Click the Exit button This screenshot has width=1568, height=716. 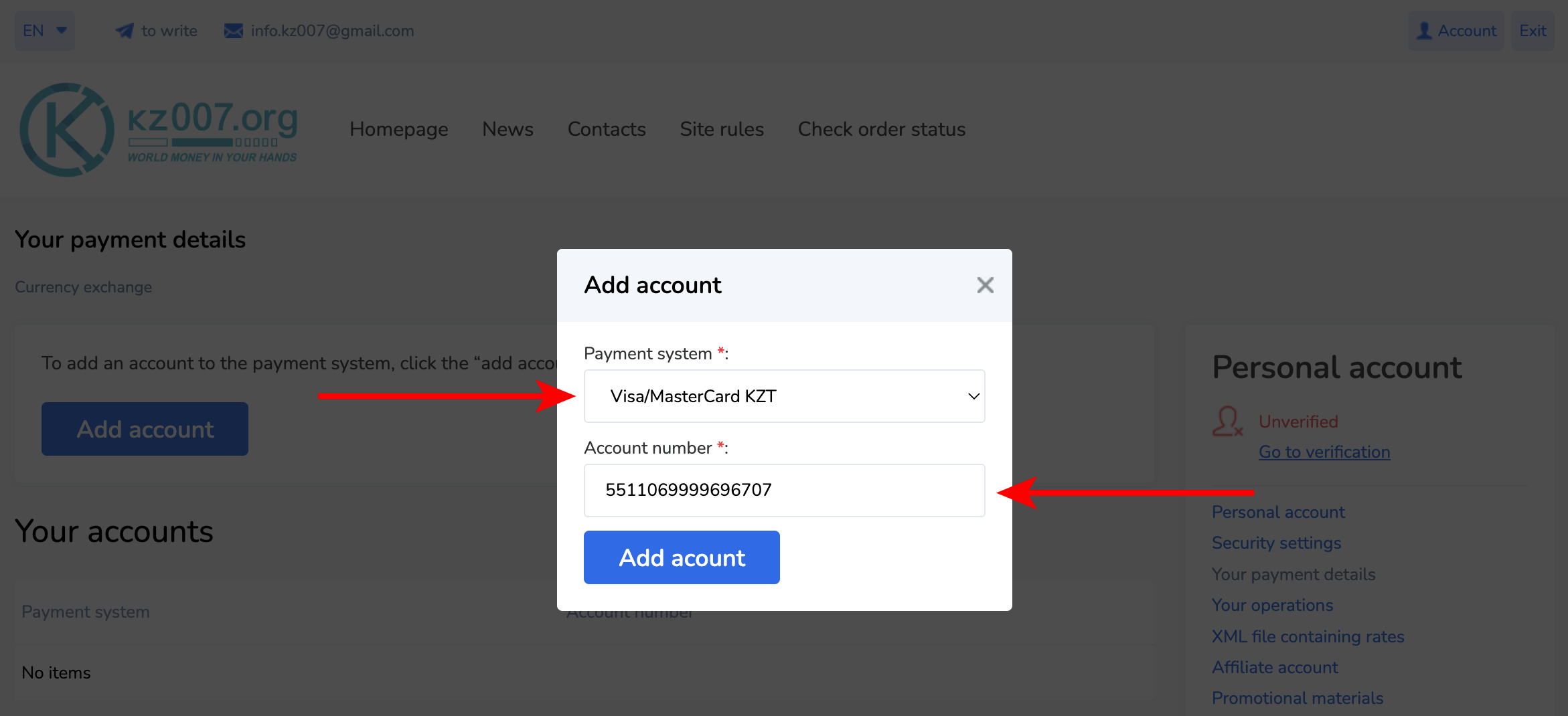click(x=1532, y=31)
